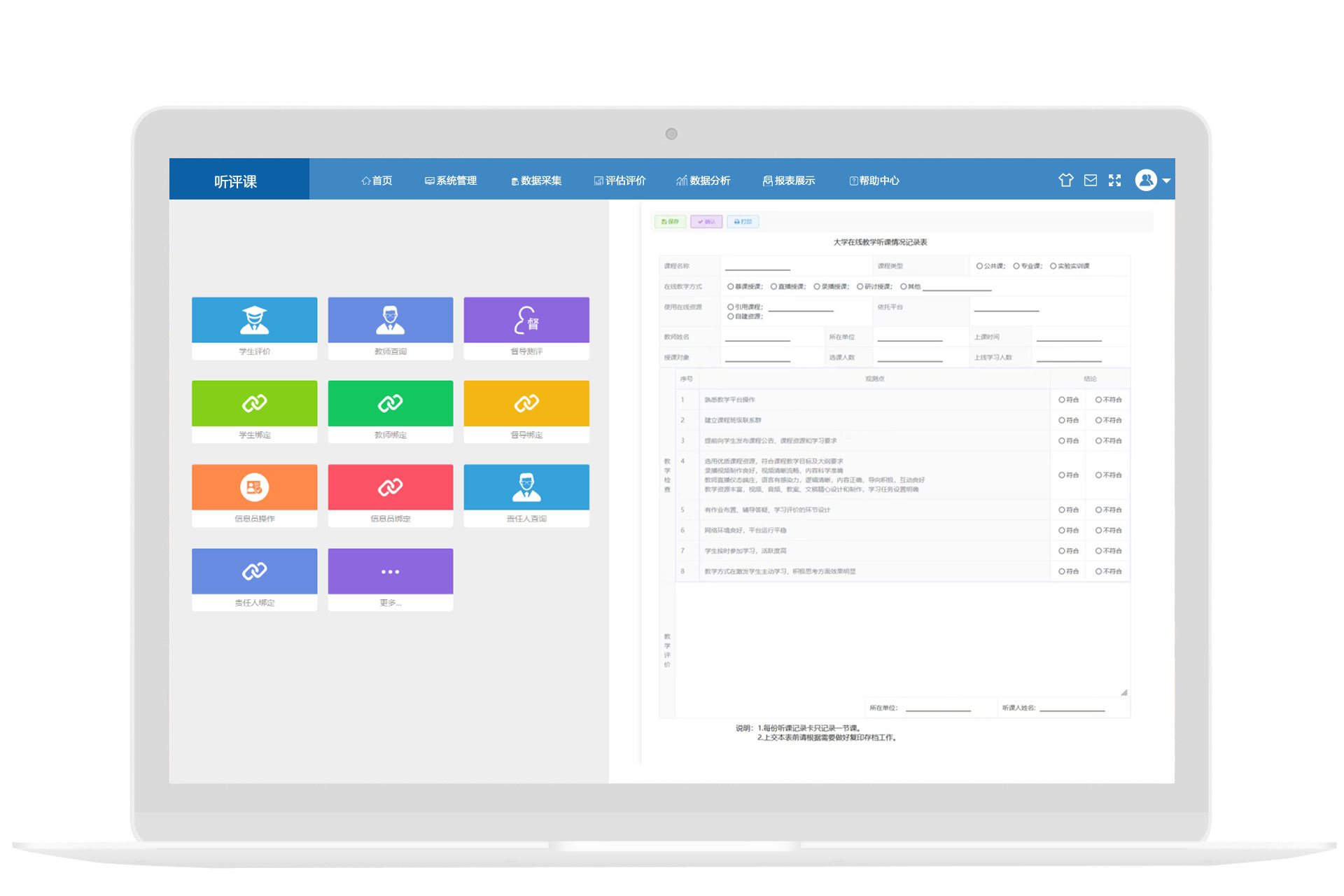Grab the textarea resize handle corner
This screenshot has width=1344, height=896.
click(x=1123, y=692)
